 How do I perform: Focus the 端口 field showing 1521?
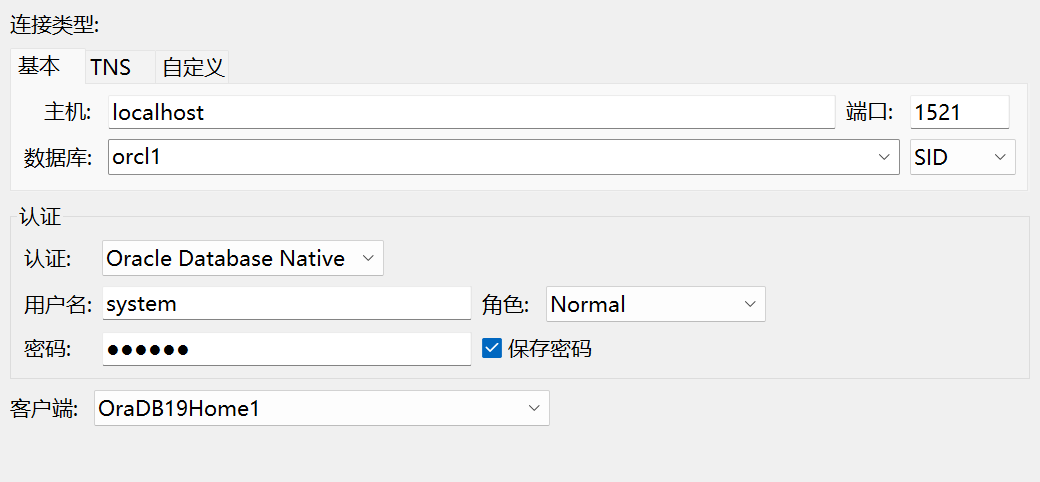click(958, 112)
